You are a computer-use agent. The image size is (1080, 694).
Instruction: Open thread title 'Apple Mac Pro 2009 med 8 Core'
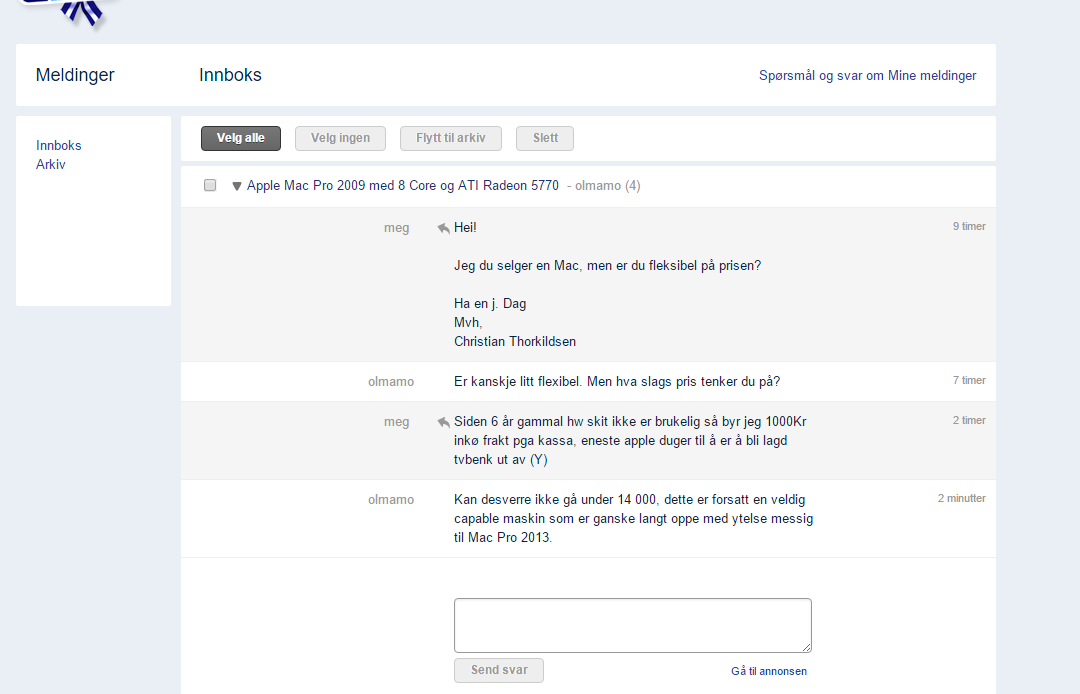pyautogui.click(x=403, y=185)
